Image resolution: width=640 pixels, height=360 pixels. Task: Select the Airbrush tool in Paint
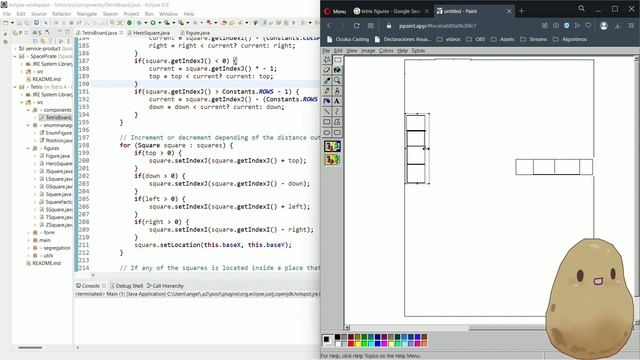coord(327,101)
